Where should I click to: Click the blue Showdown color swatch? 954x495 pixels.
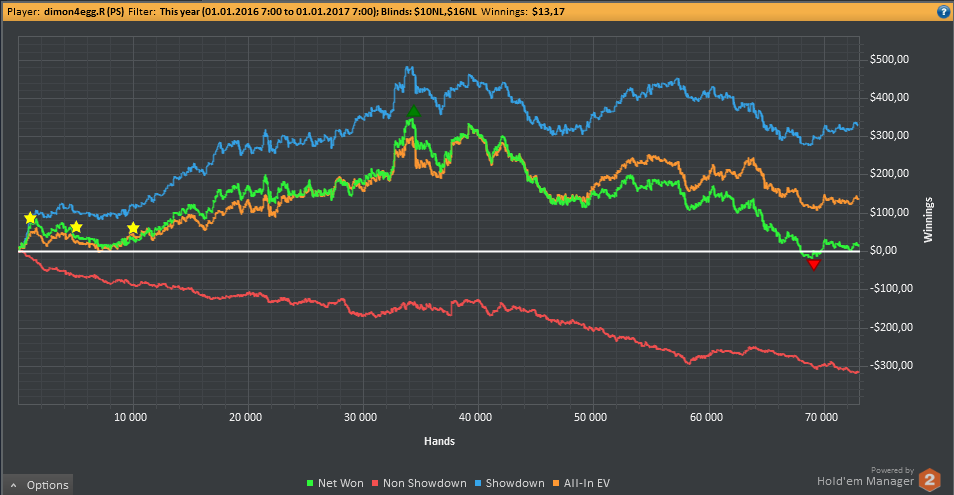coord(478,483)
